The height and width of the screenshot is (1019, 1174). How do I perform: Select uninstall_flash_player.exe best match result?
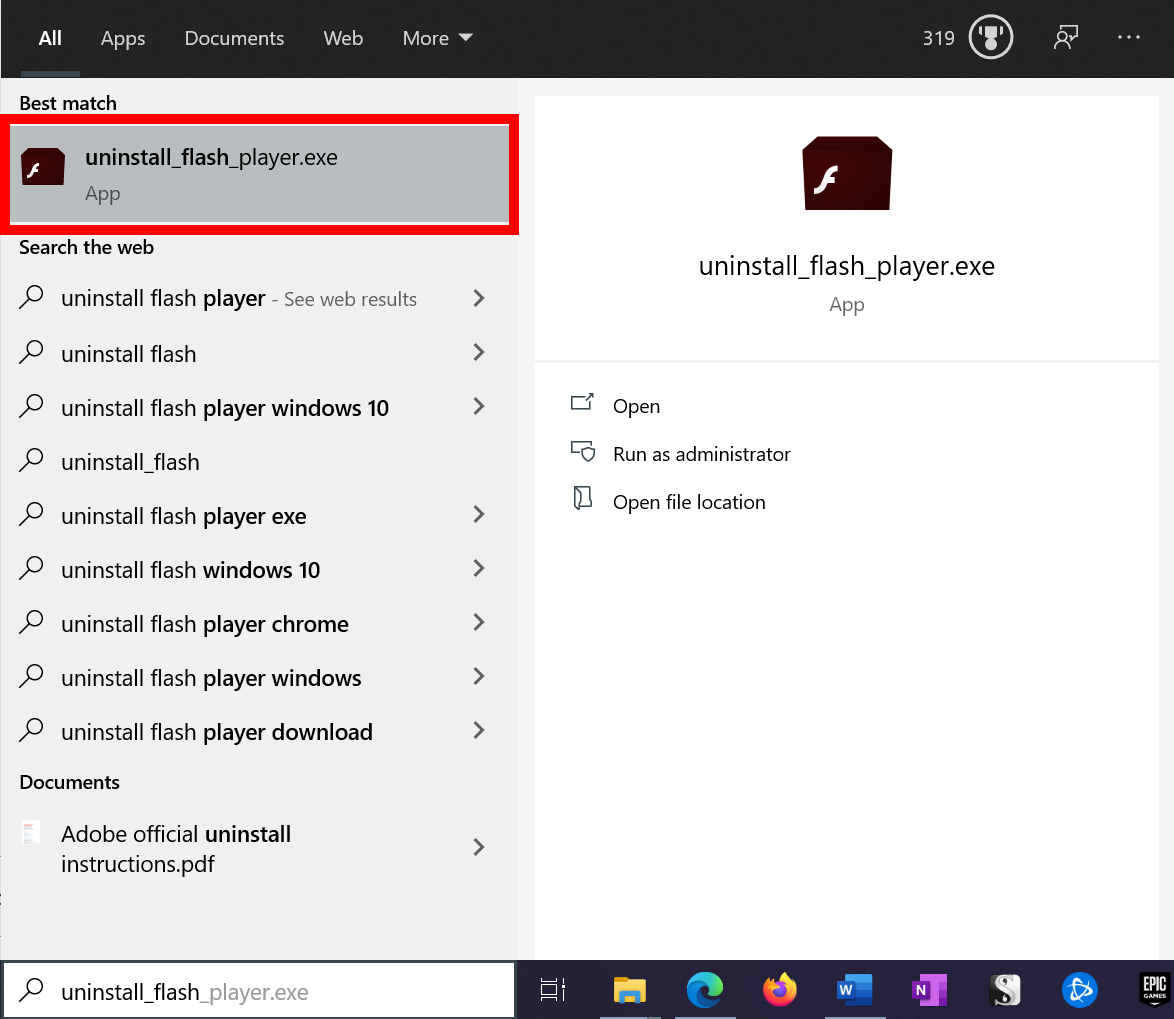259,174
